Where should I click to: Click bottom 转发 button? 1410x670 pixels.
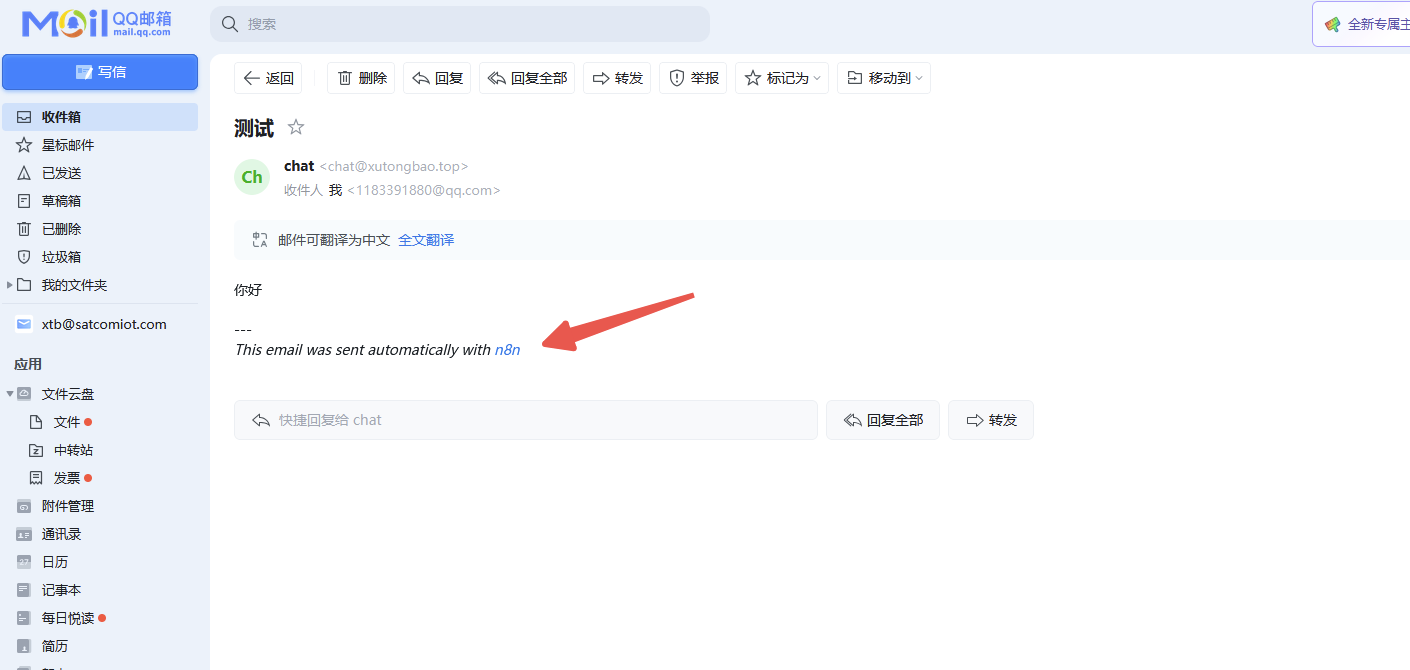(991, 420)
